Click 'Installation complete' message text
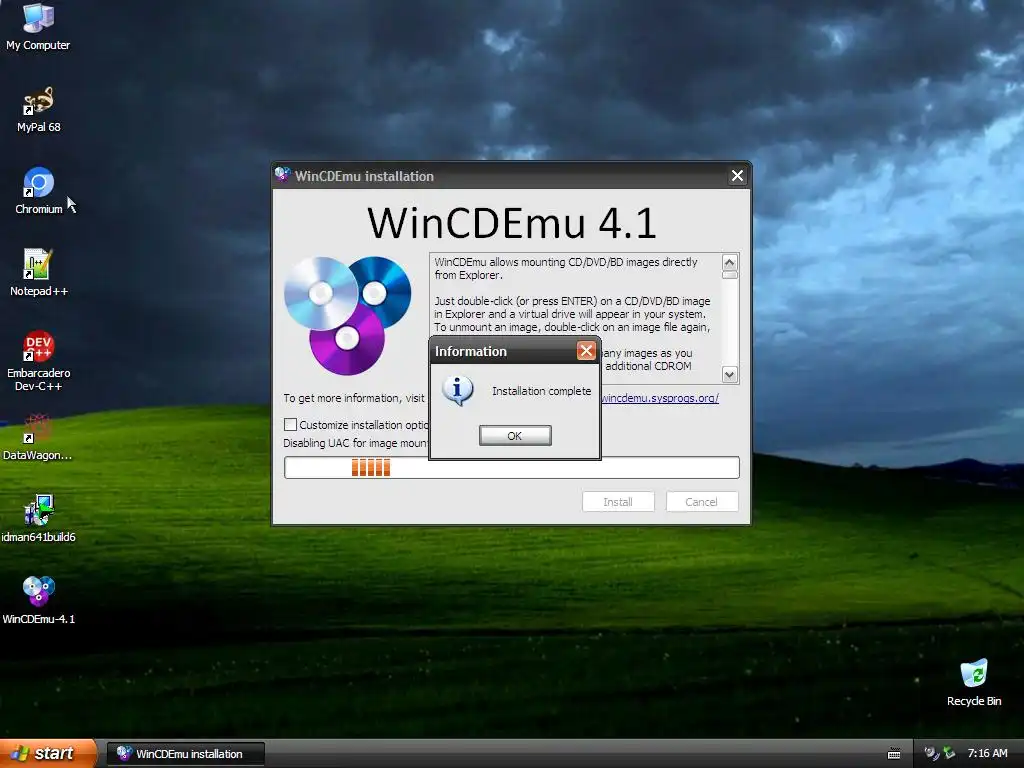Screen dimensions: 1024x768 tap(541, 391)
